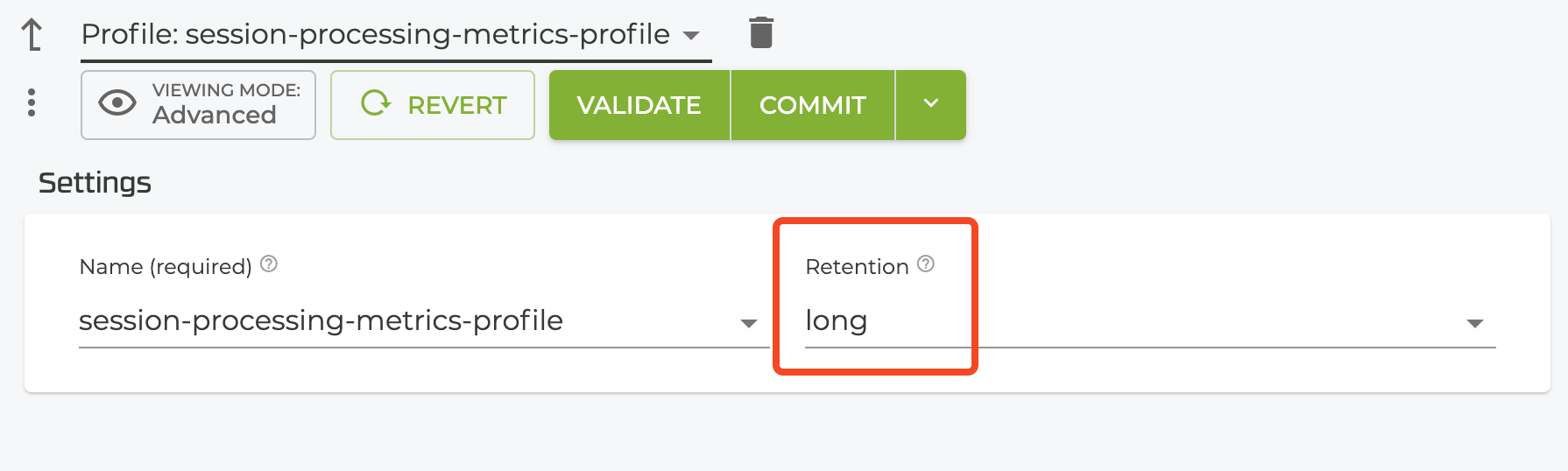Viewport: 1568px width, 471px height.
Task: Delete profile using the trash icon
Action: tap(761, 33)
